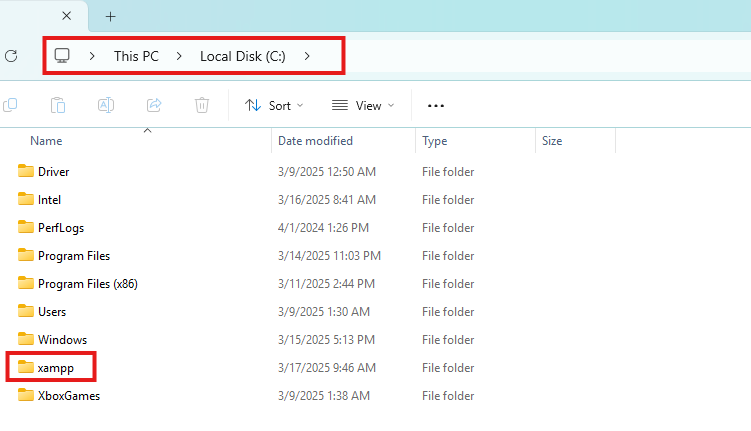Click the date 3/17/2025 9:46 AM
This screenshot has width=751, height=431.
tap(327, 368)
